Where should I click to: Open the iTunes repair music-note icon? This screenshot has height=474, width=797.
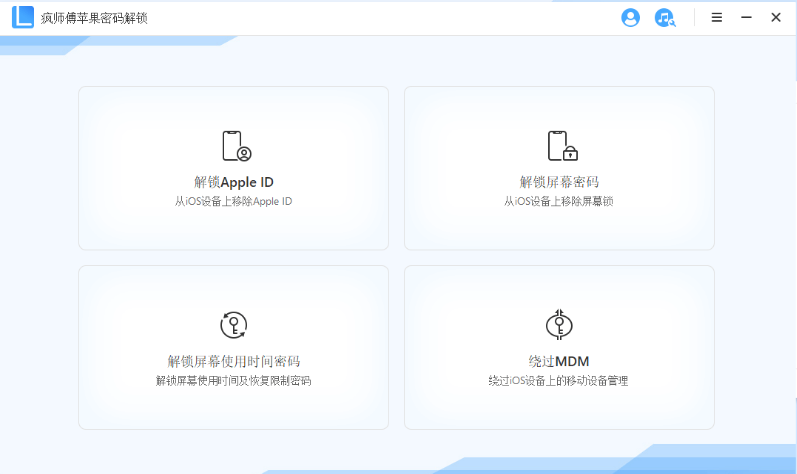[664, 18]
